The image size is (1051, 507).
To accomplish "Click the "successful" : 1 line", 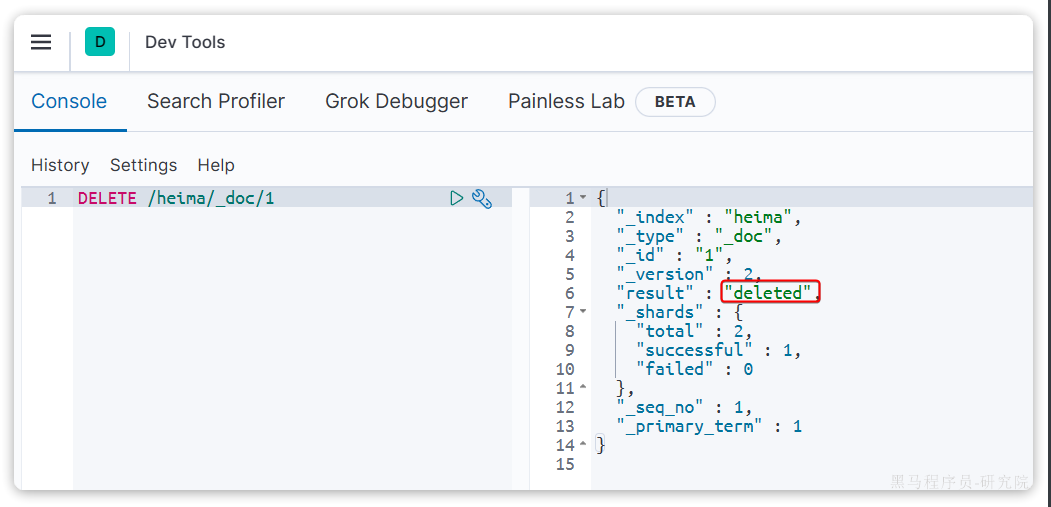I will (x=719, y=349).
